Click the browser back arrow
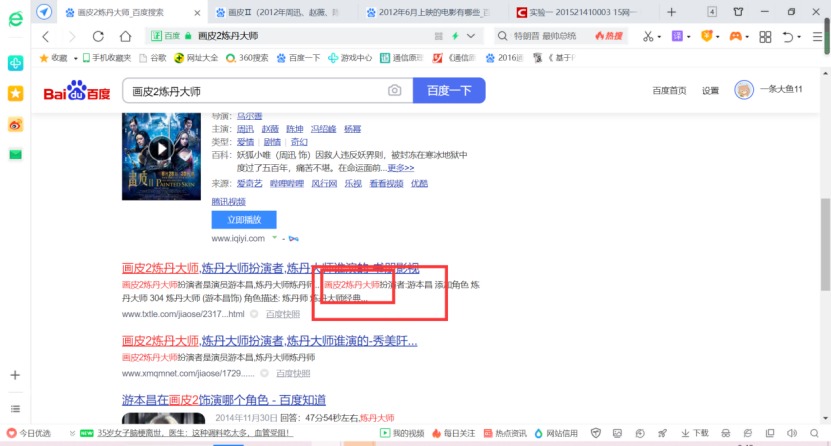 46,36
